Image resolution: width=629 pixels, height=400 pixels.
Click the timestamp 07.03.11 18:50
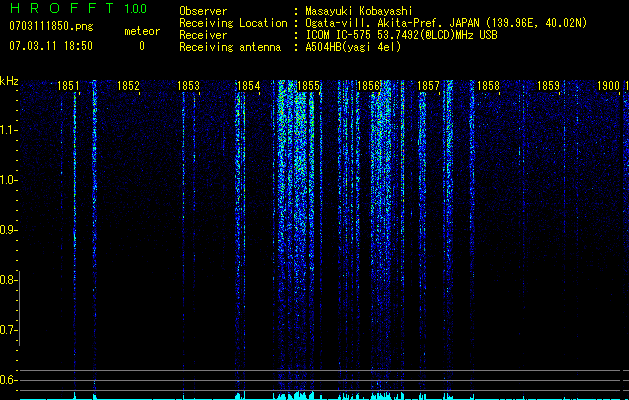point(51,46)
